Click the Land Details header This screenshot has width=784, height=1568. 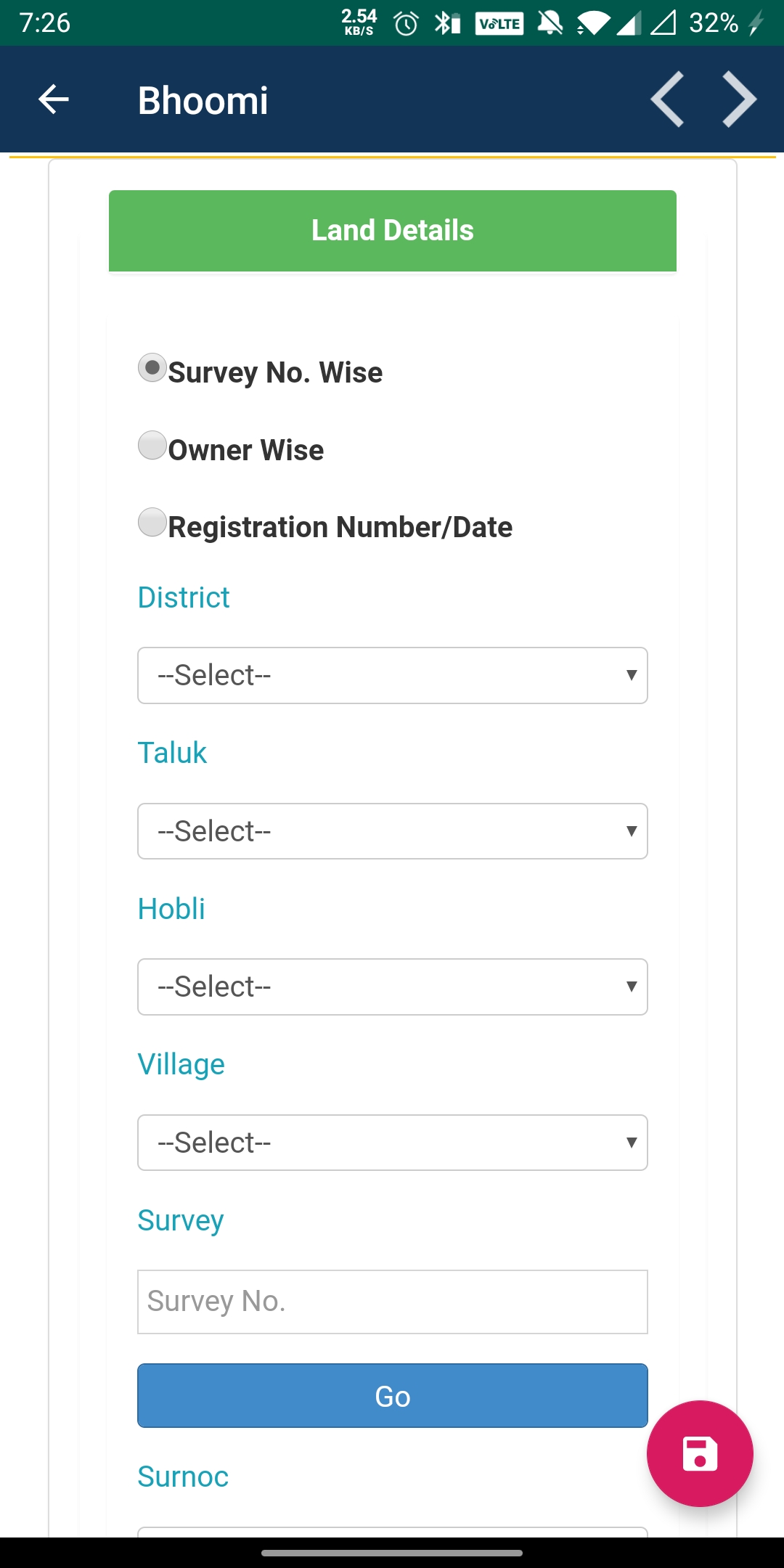393,231
